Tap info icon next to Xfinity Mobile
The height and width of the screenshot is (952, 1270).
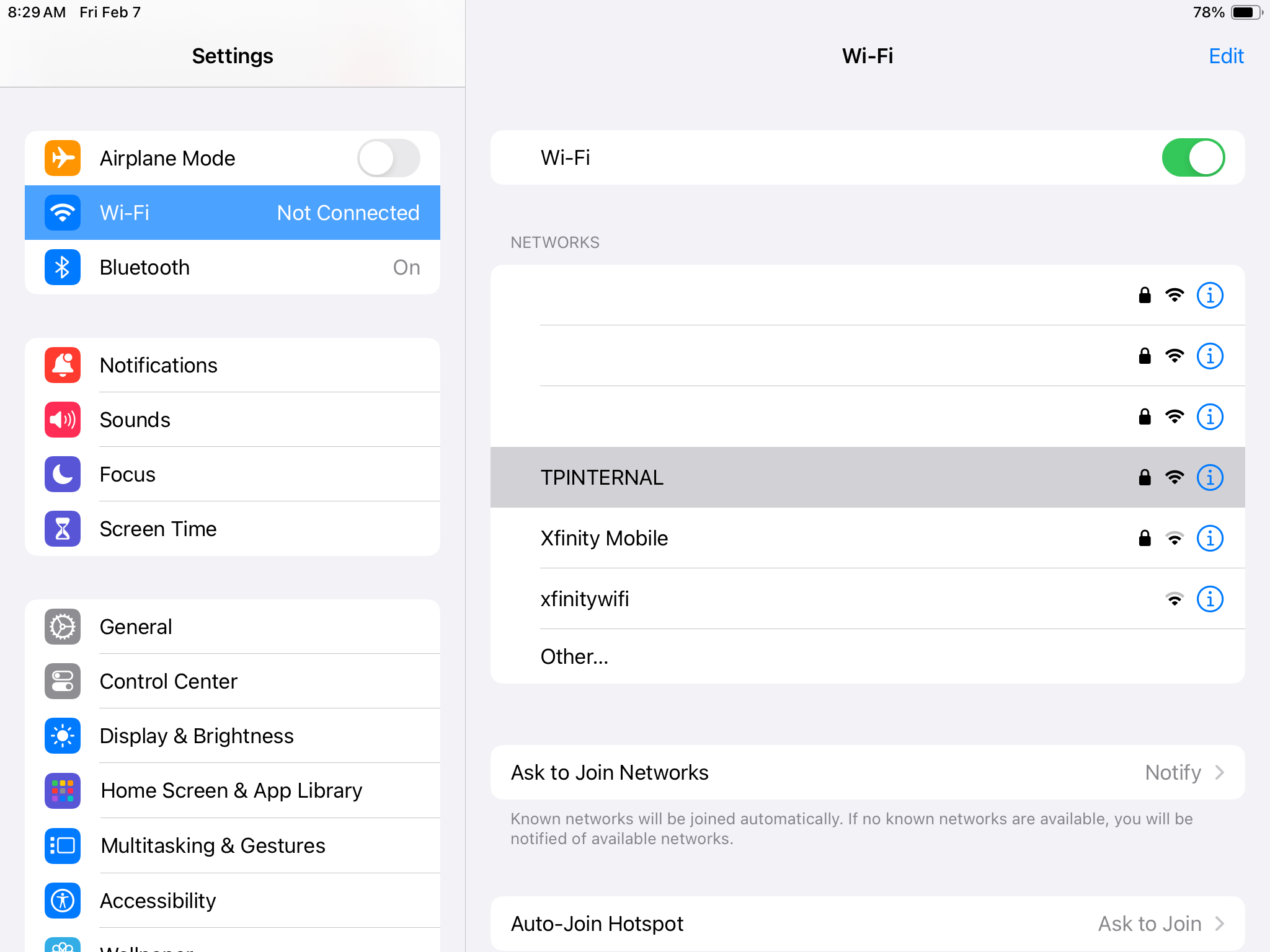pos(1209,538)
